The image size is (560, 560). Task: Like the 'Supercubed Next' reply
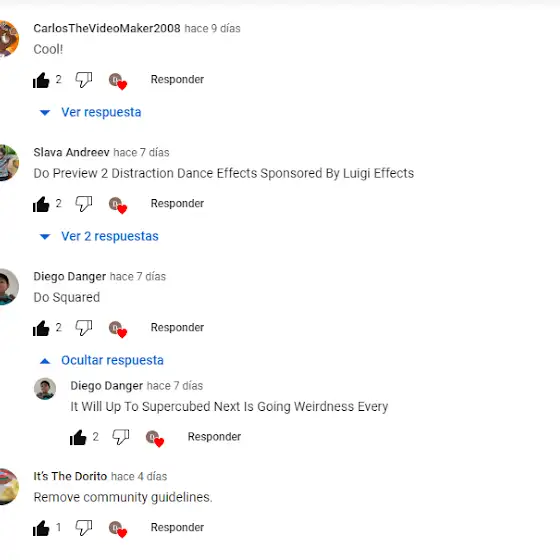coord(78,437)
